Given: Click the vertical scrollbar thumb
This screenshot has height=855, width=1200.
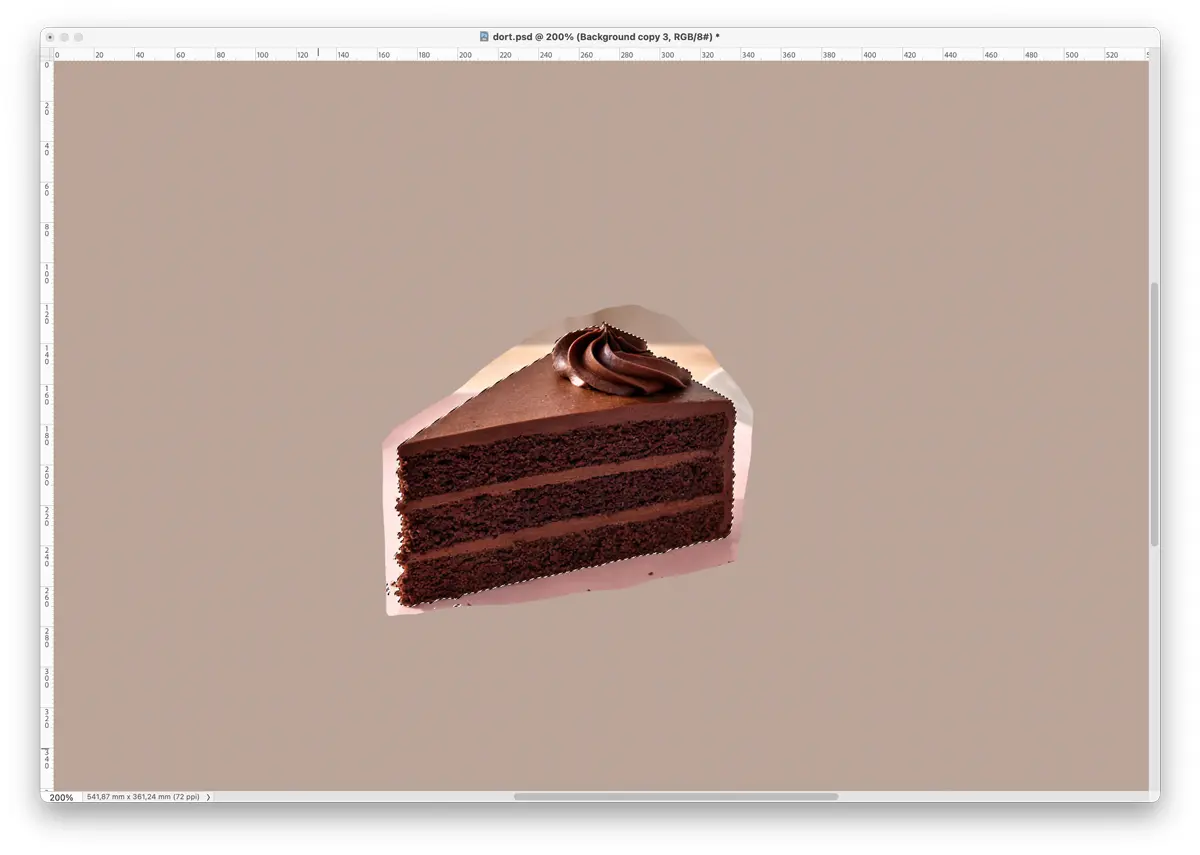Looking at the screenshot, I should click(1154, 413).
